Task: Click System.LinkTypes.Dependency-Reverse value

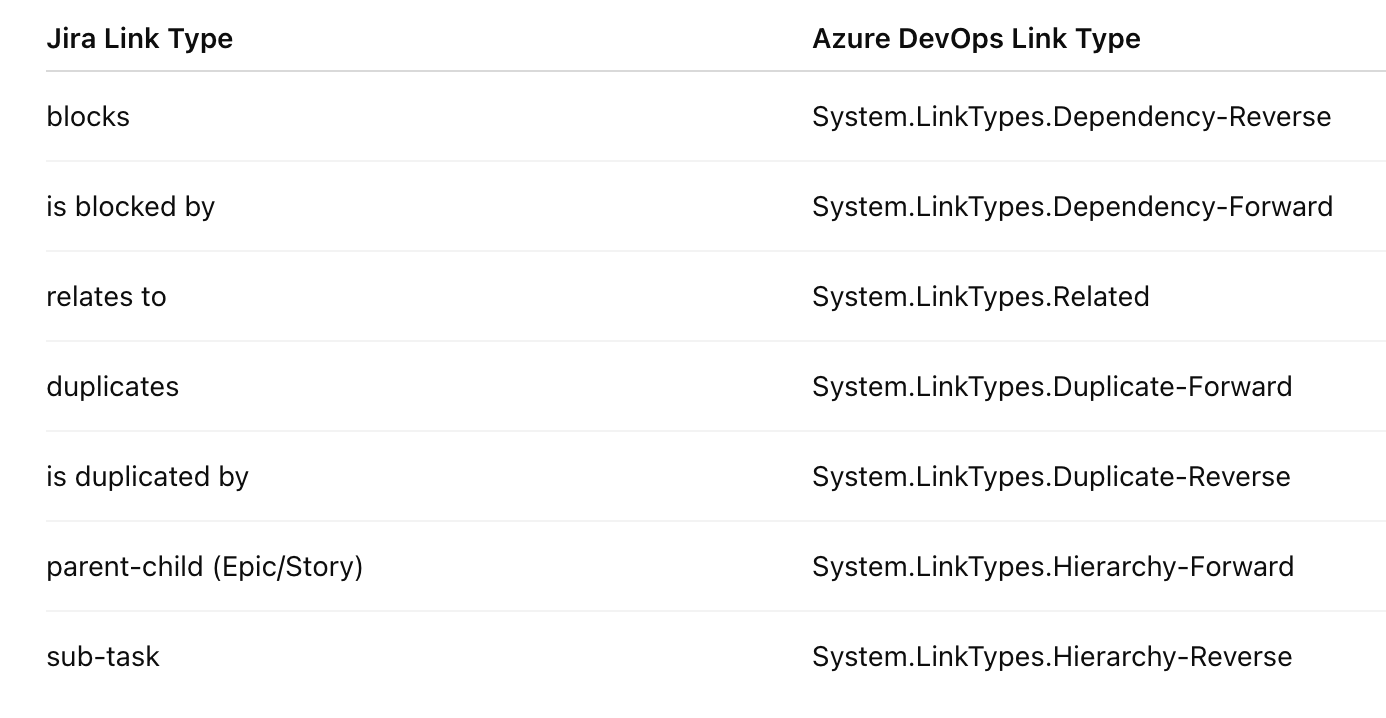Action: pos(1071,117)
